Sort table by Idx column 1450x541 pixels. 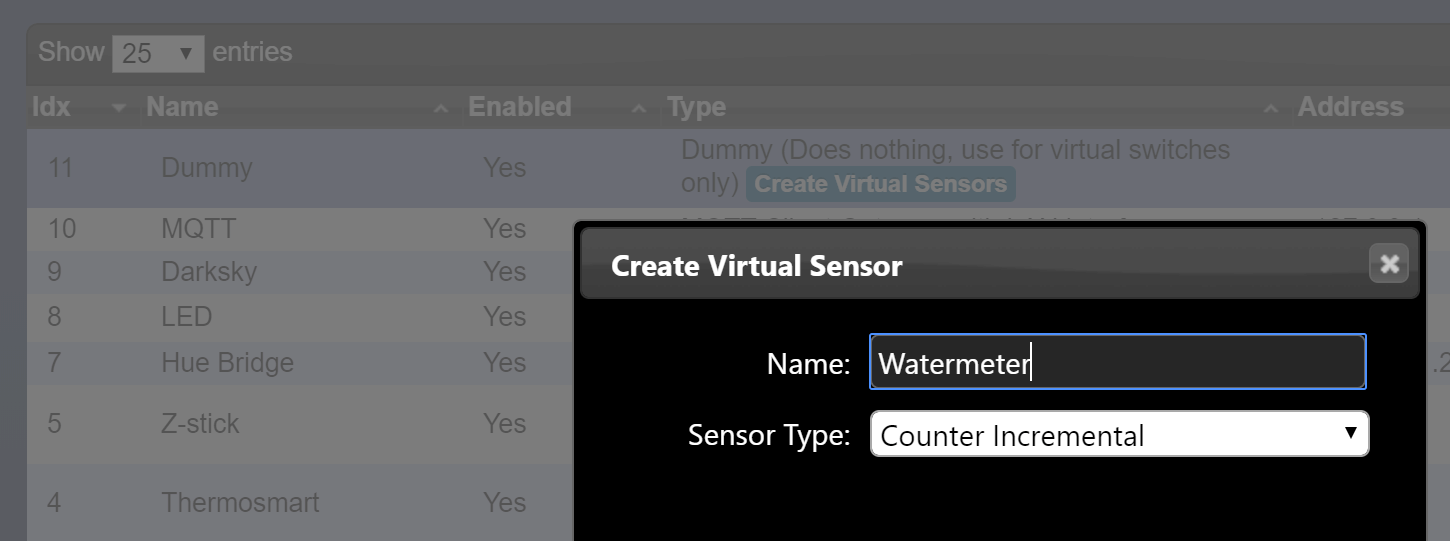tap(51, 107)
